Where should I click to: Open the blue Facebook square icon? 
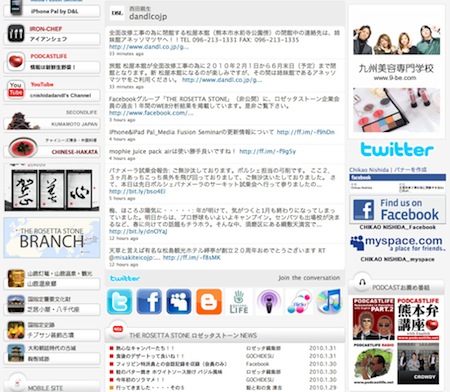(149, 302)
